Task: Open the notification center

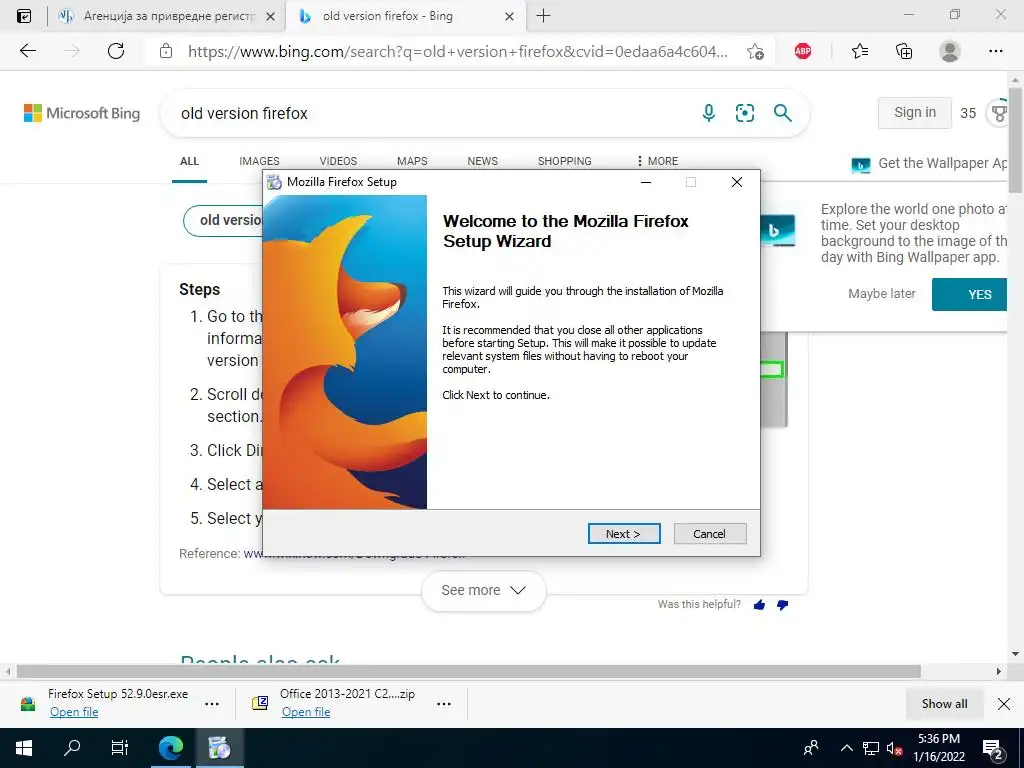Action: [993, 748]
